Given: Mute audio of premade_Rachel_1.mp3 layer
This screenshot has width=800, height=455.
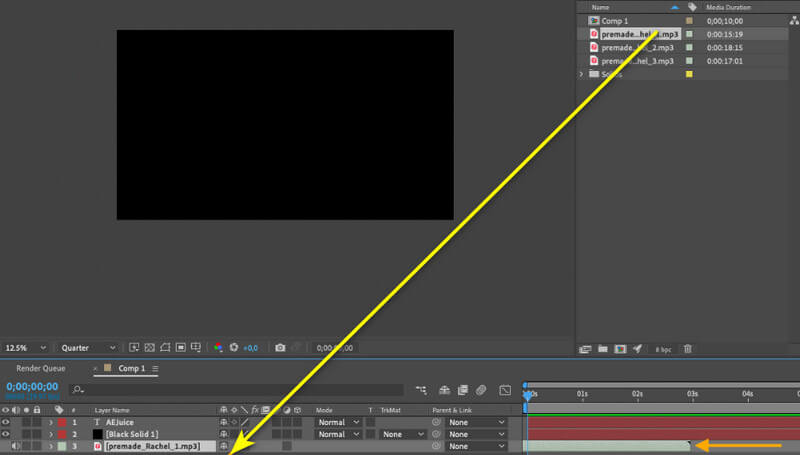Looking at the screenshot, I should (15, 446).
